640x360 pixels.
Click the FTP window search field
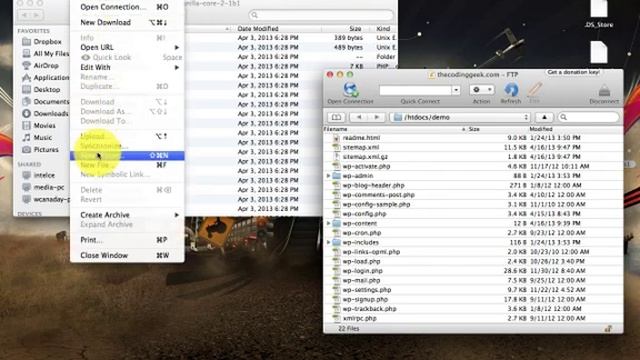[x=589, y=118]
